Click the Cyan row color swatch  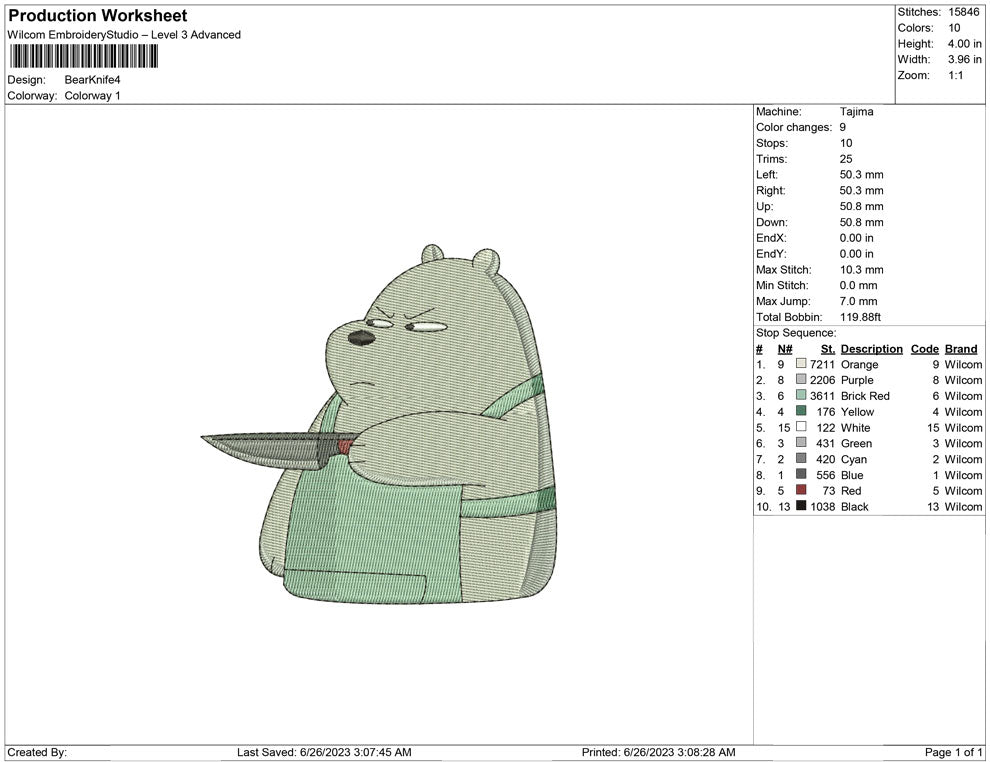[x=801, y=458]
